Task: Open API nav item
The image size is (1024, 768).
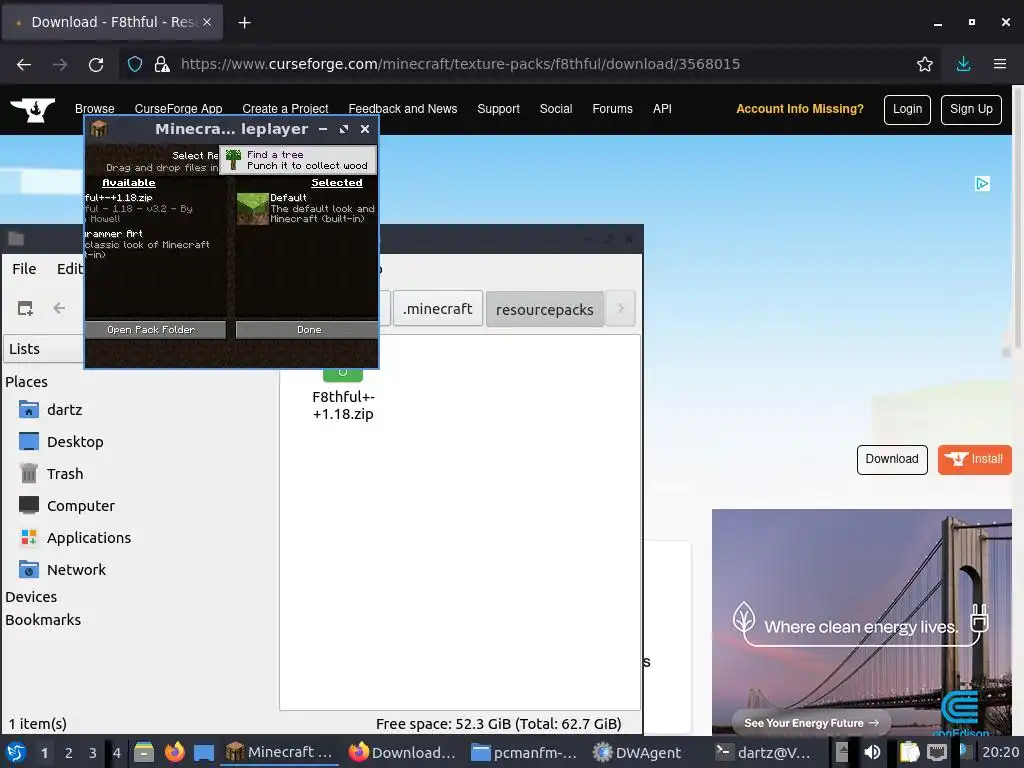Action: click(x=662, y=109)
